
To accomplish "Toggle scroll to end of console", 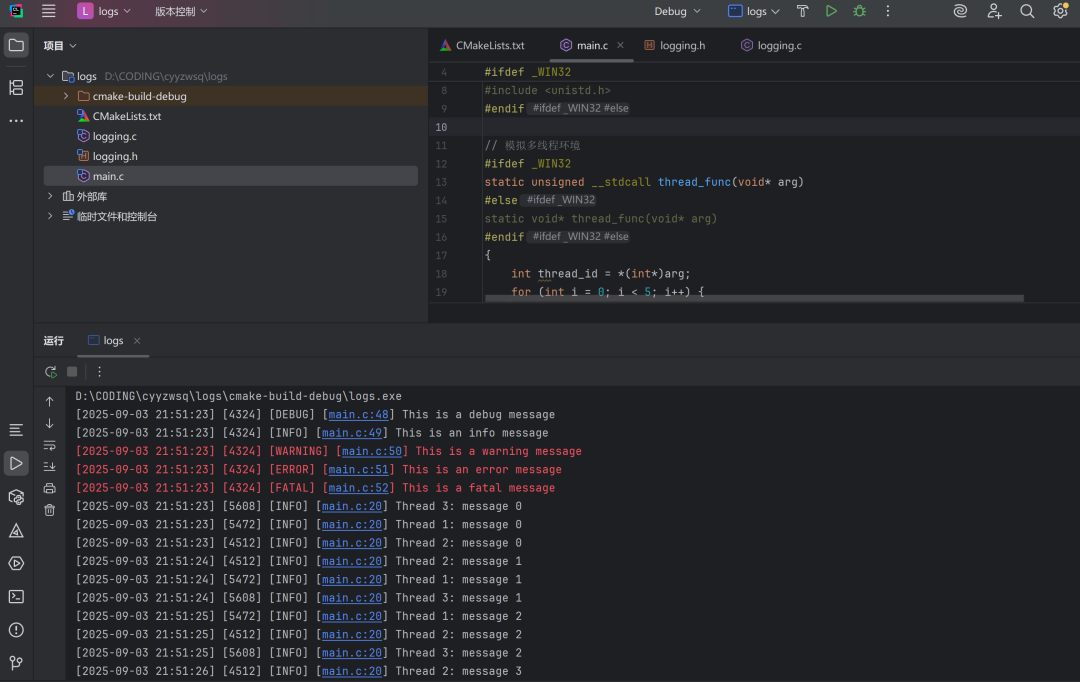I will (50, 466).
